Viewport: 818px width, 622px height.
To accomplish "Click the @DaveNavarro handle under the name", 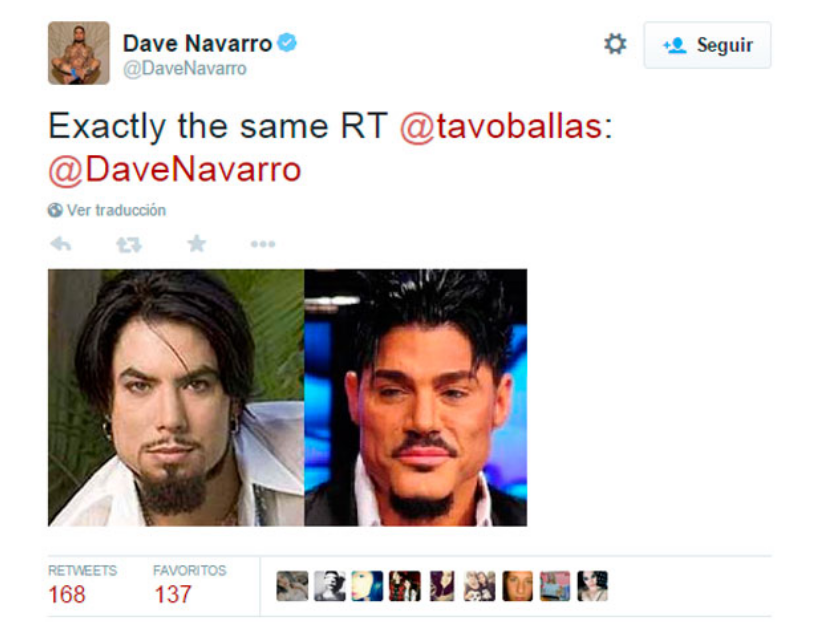I will click(185, 68).
